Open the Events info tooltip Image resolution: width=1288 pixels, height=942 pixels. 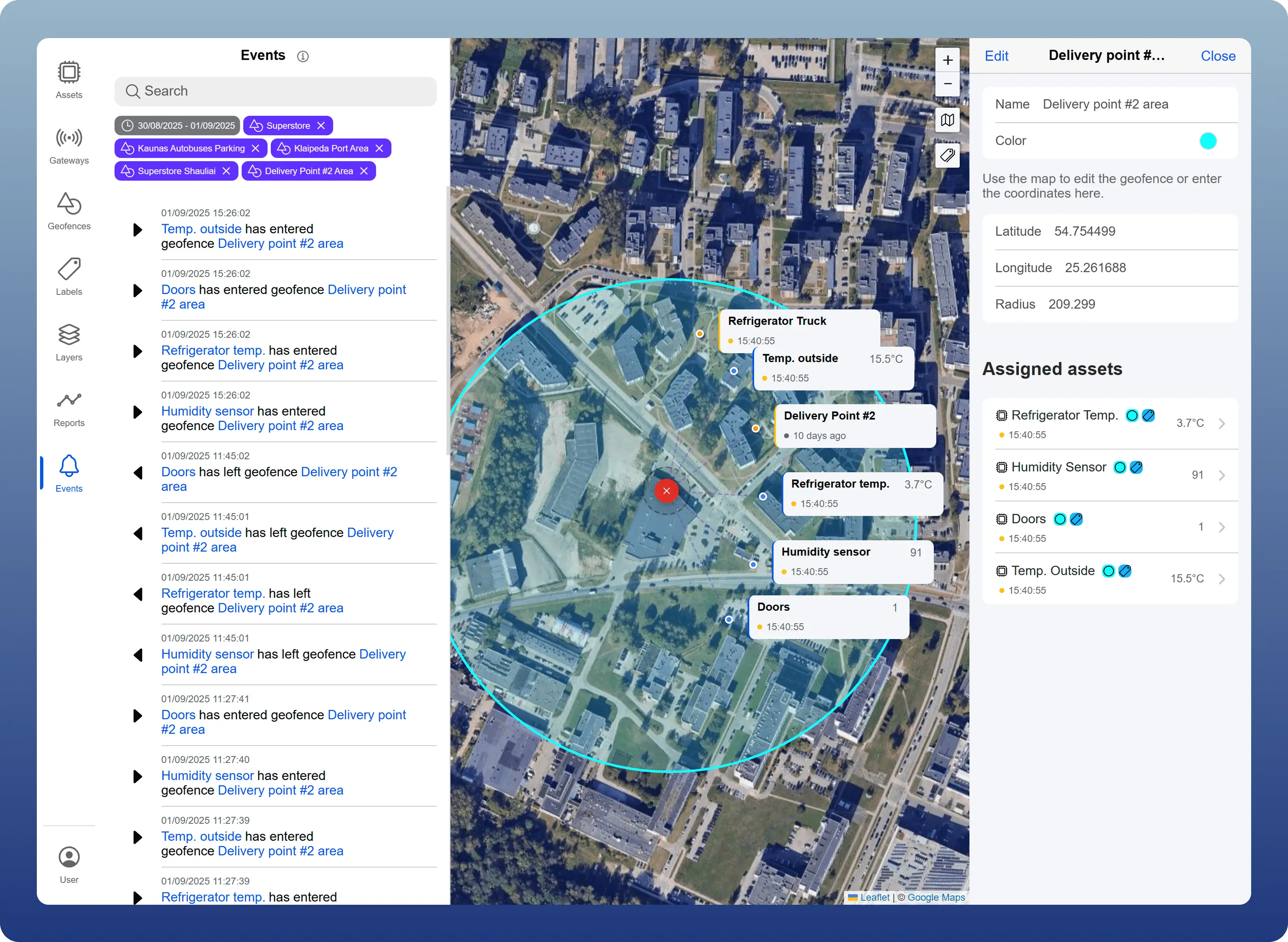coord(303,56)
